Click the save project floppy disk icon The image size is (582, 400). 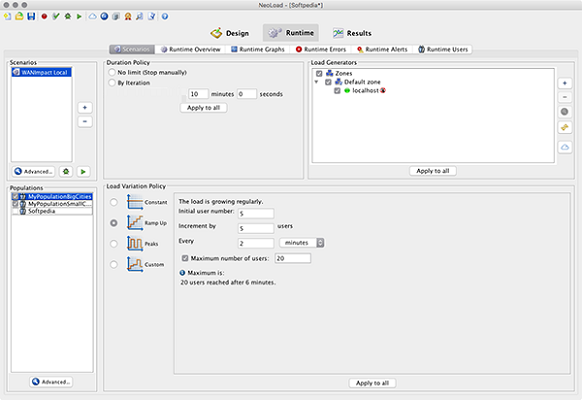point(31,16)
